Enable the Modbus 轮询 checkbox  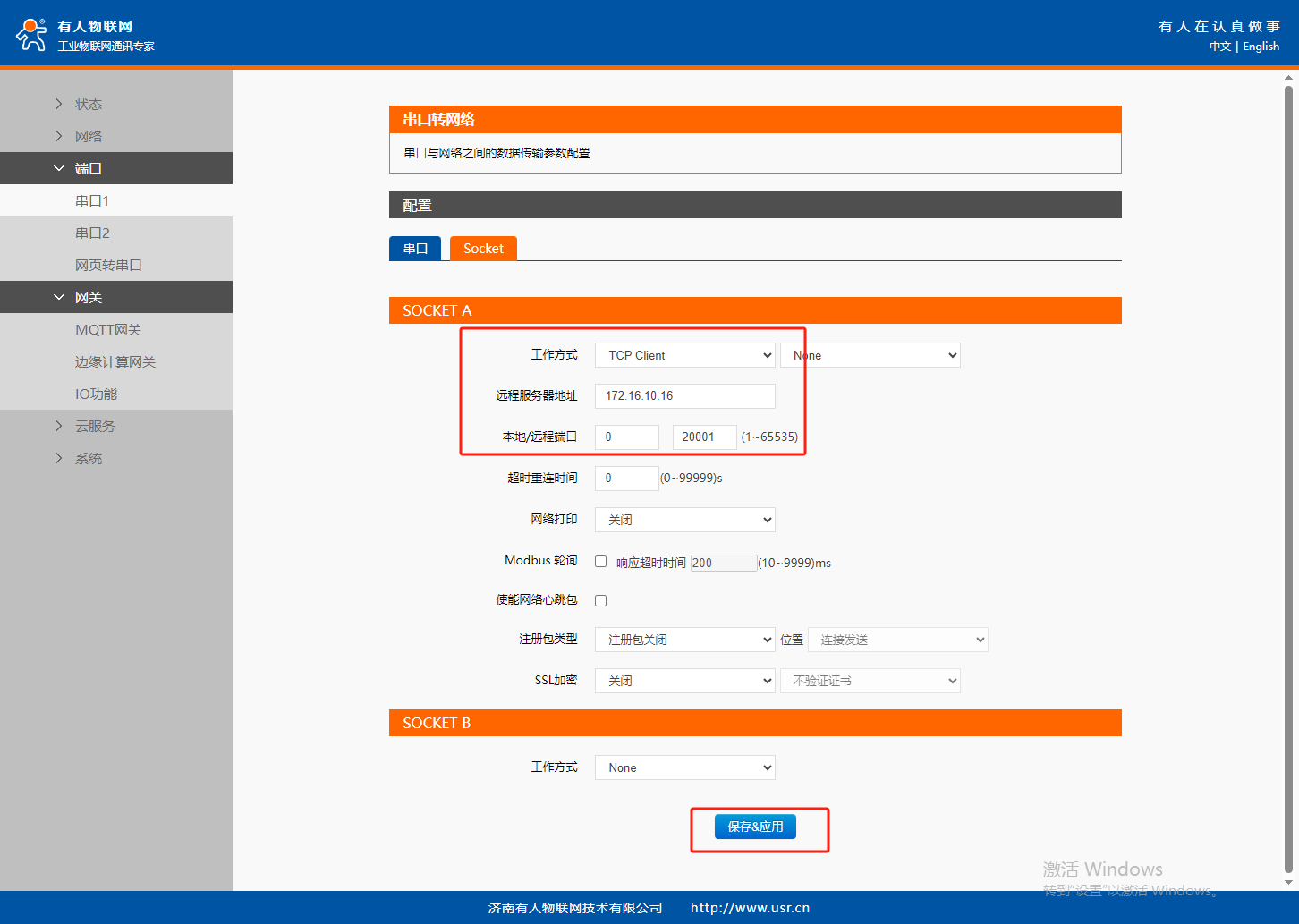coord(601,562)
